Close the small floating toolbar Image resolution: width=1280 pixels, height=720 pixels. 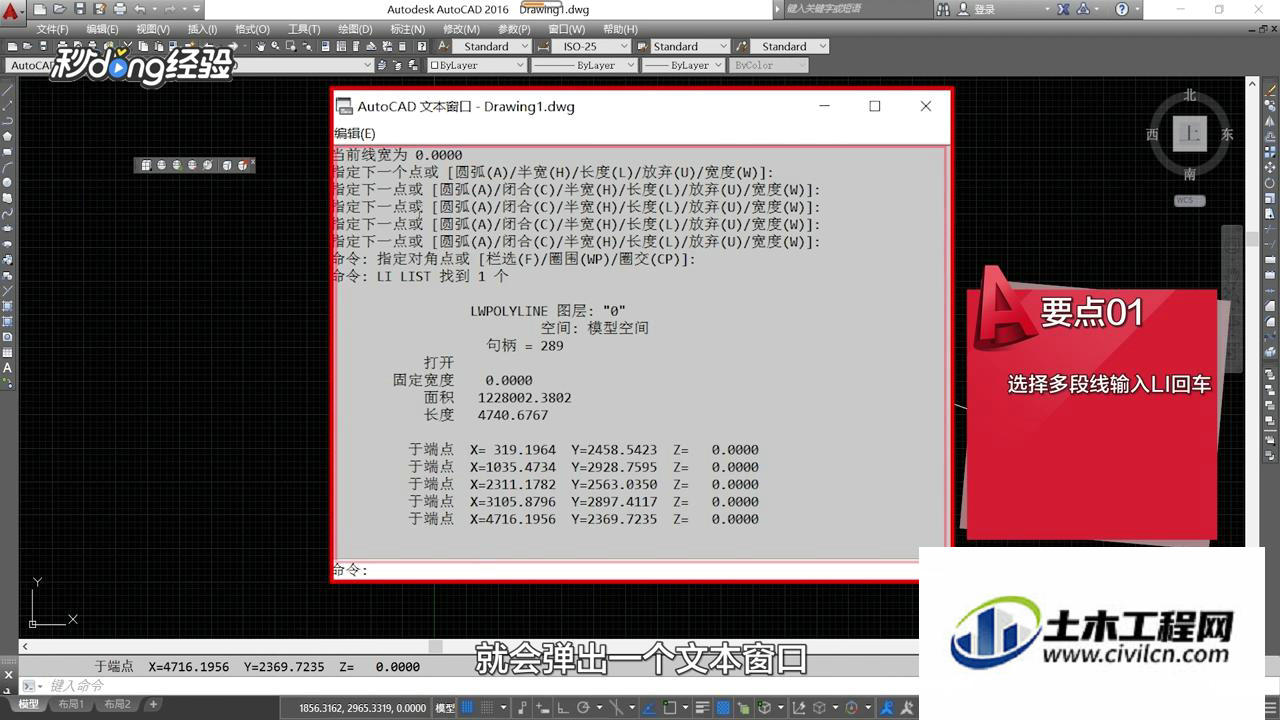tap(252, 163)
